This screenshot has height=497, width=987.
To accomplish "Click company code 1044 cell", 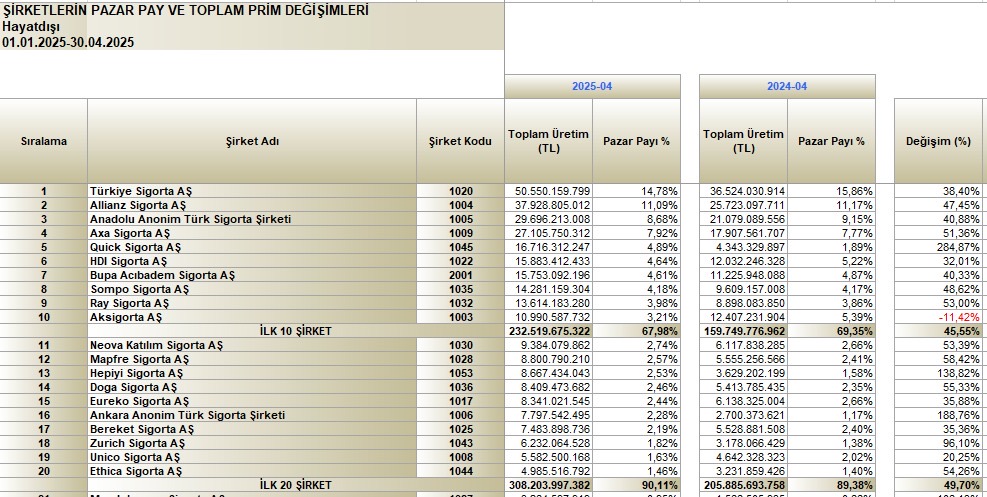I will 460,471.
